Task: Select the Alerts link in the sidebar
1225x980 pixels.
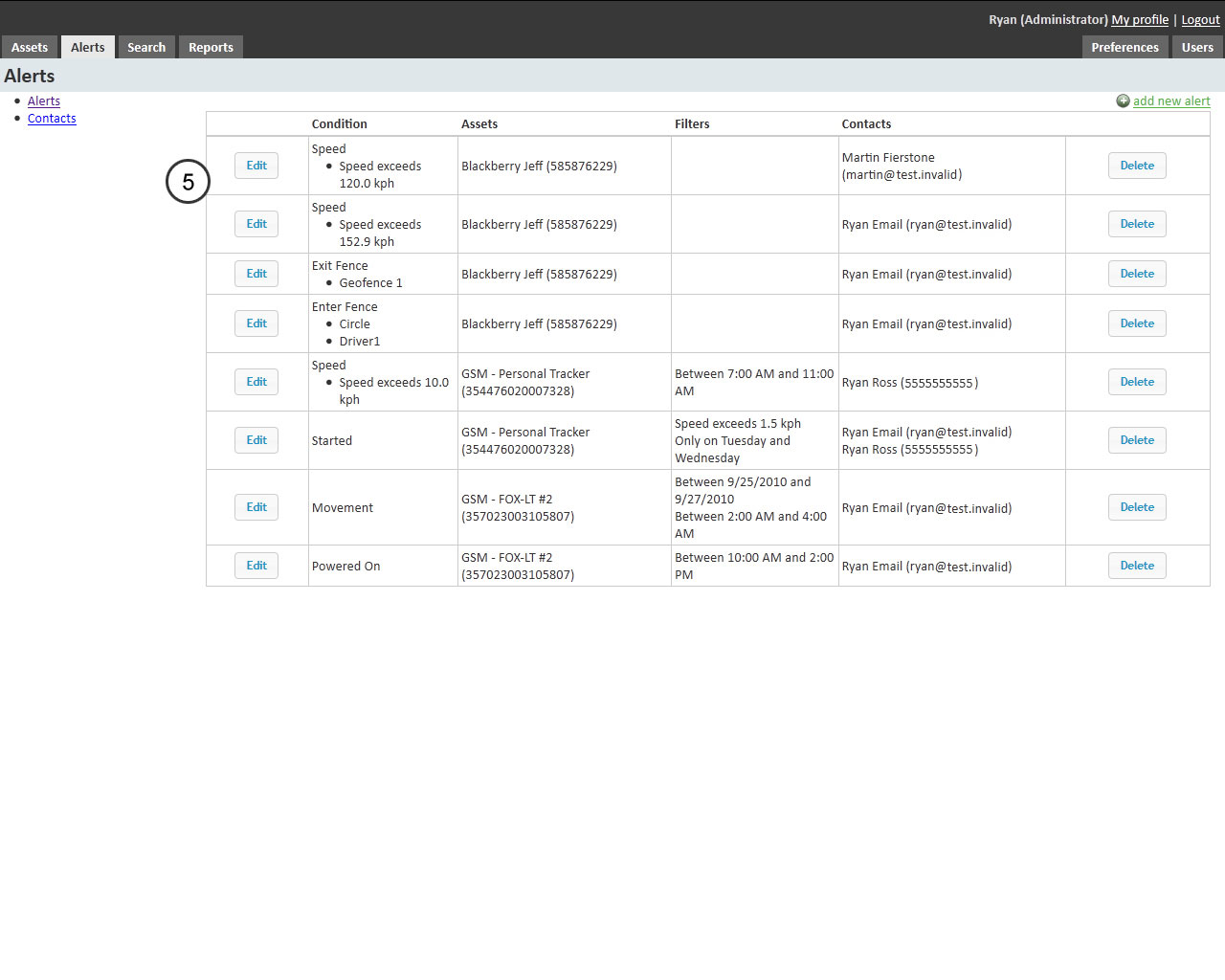Action: click(44, 100)
